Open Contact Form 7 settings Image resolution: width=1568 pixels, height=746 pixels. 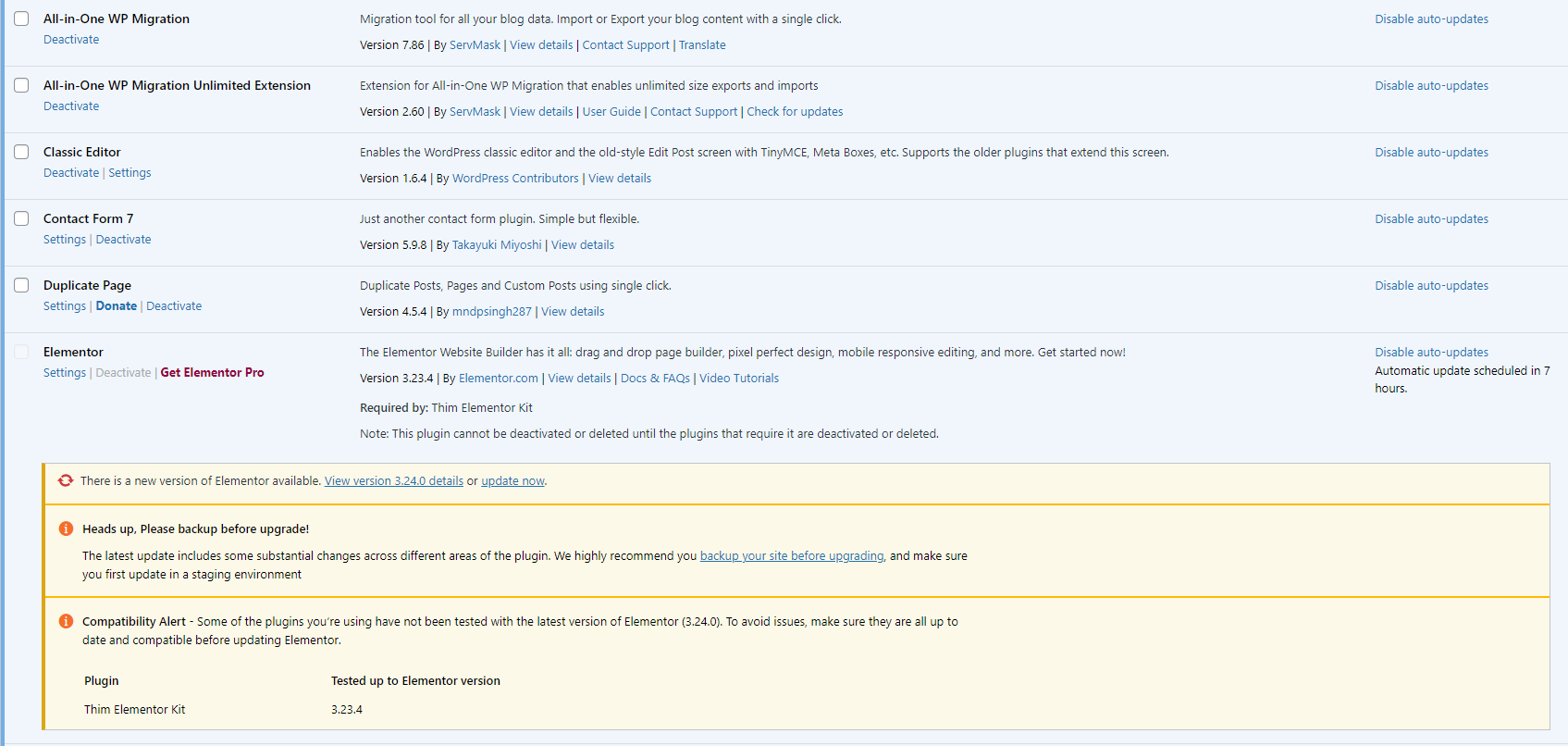click(65, 240)
